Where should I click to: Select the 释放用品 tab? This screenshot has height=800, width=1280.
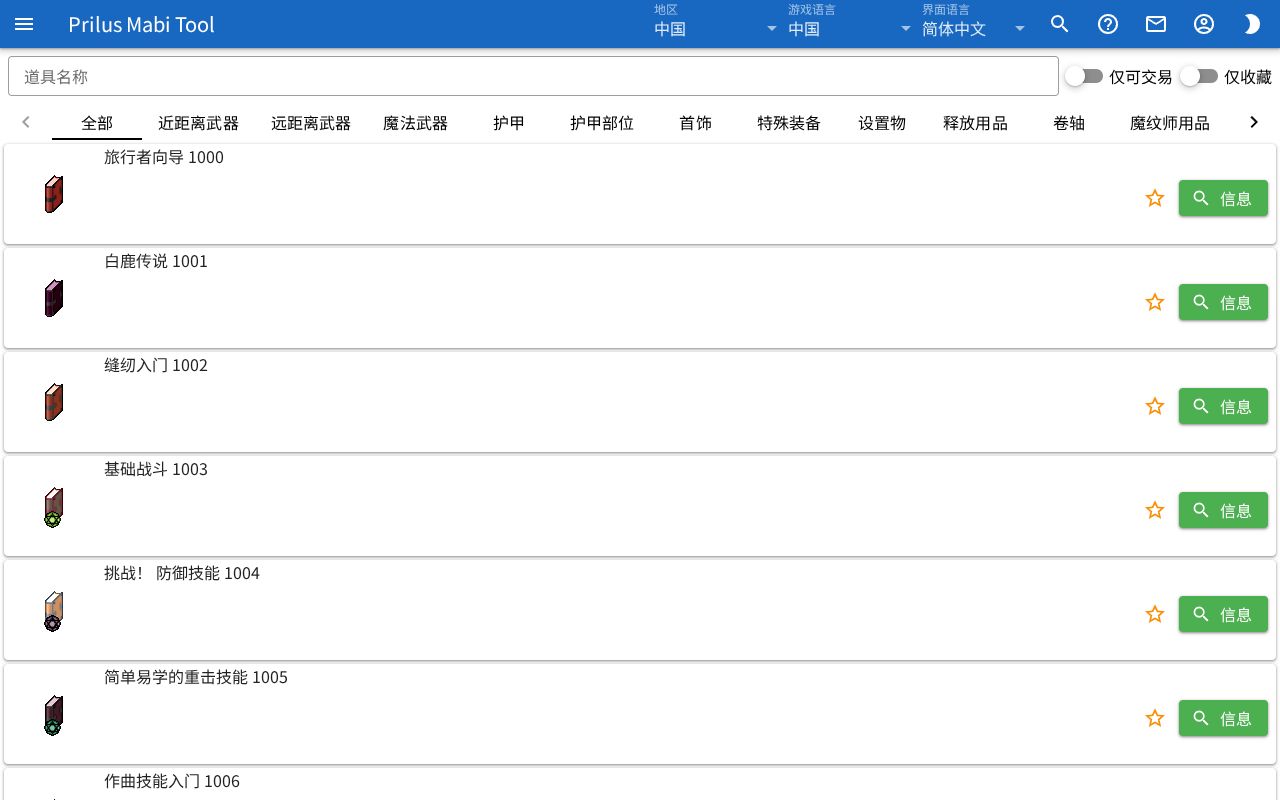[975, 123]
